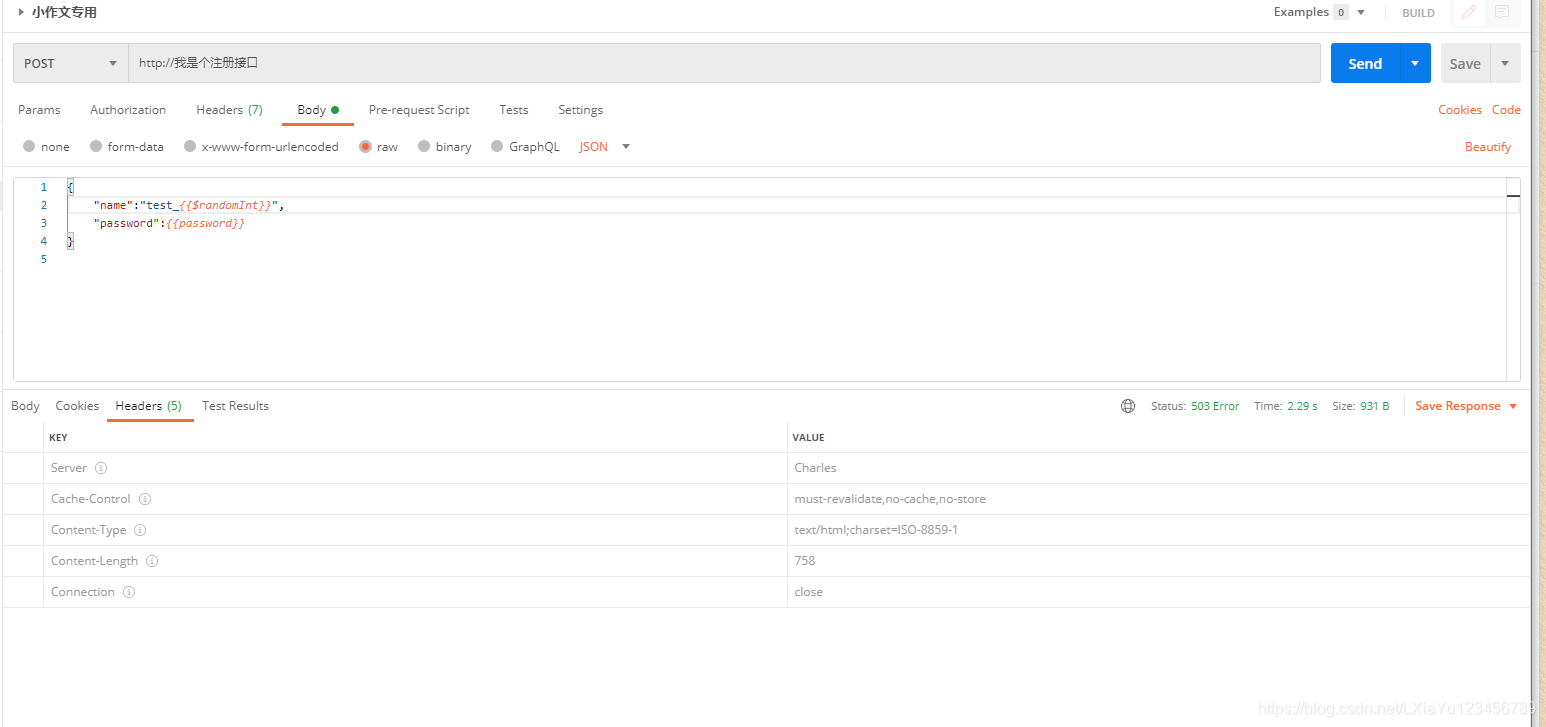This screenshot has width=1546, height=727.
Task: Click the info icon next to Connection
Action: pos(129,592)
